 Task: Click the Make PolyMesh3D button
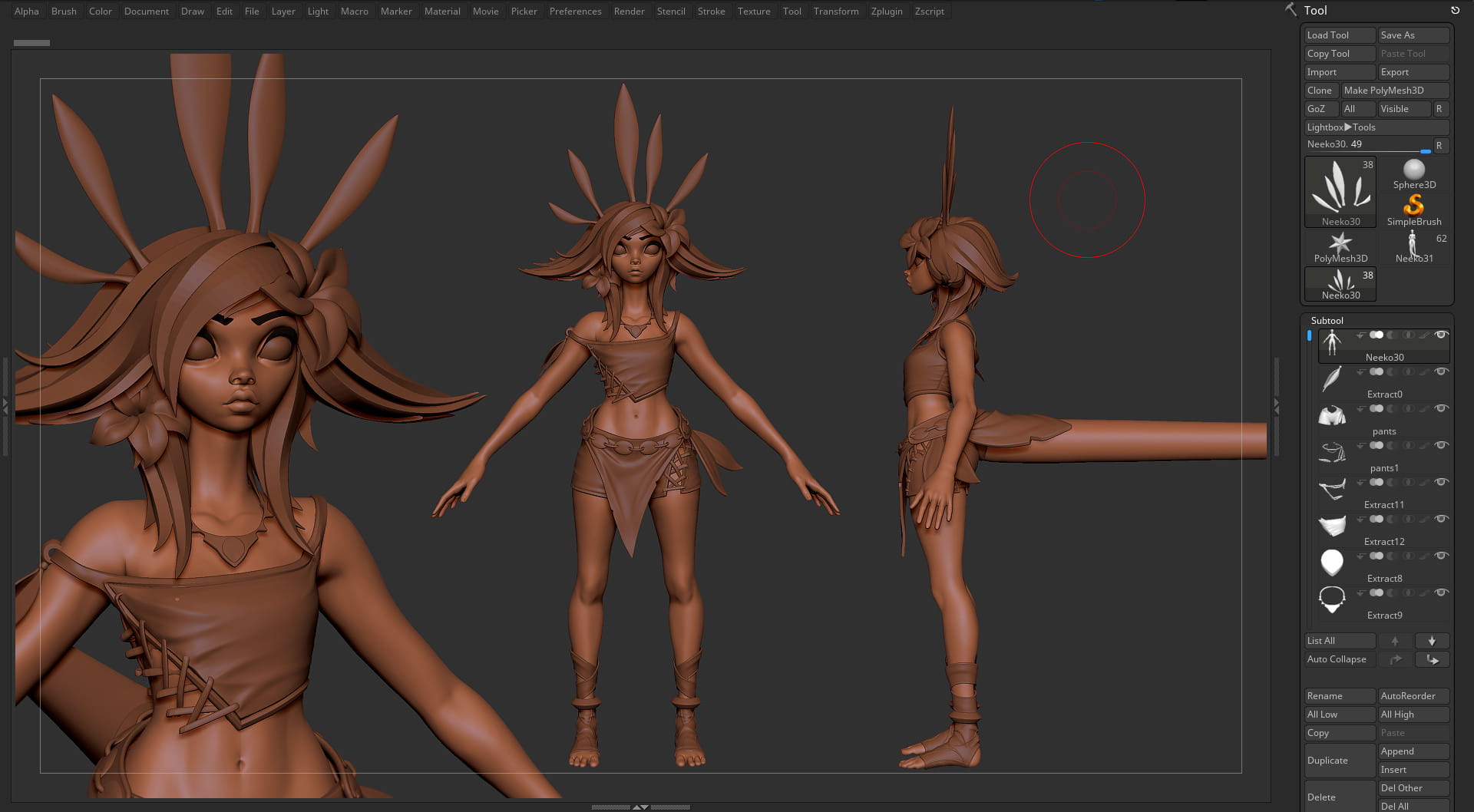click(x=1395, y=91)
